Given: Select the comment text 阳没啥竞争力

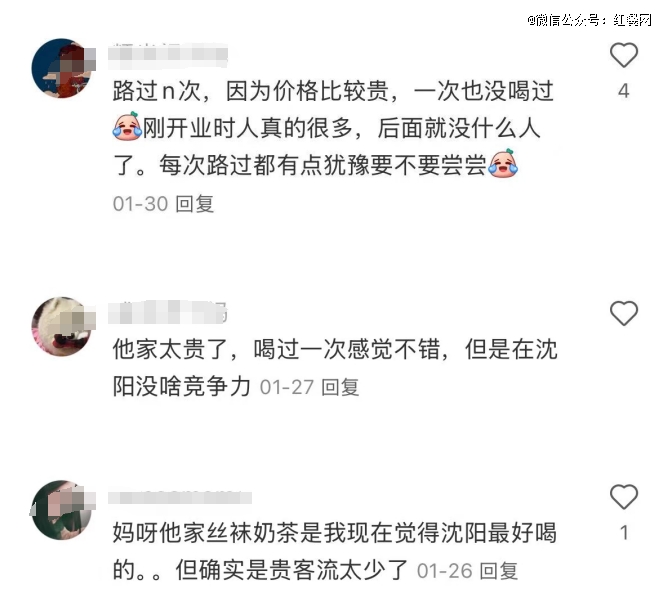Looking at the screenshot, I should click(x=182, y=387).
